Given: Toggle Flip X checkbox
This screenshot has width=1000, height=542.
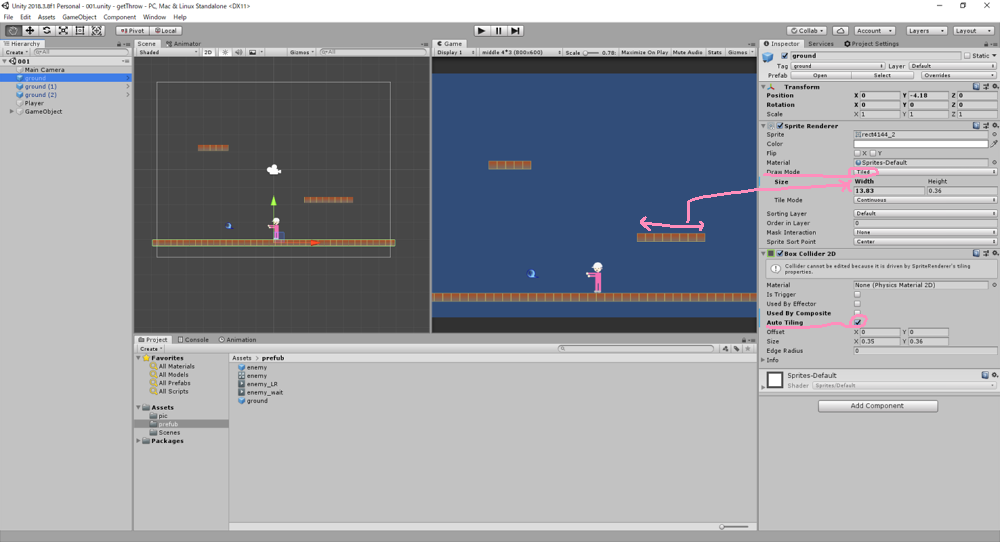Looking at the screenshot, I should click(857, 153).
